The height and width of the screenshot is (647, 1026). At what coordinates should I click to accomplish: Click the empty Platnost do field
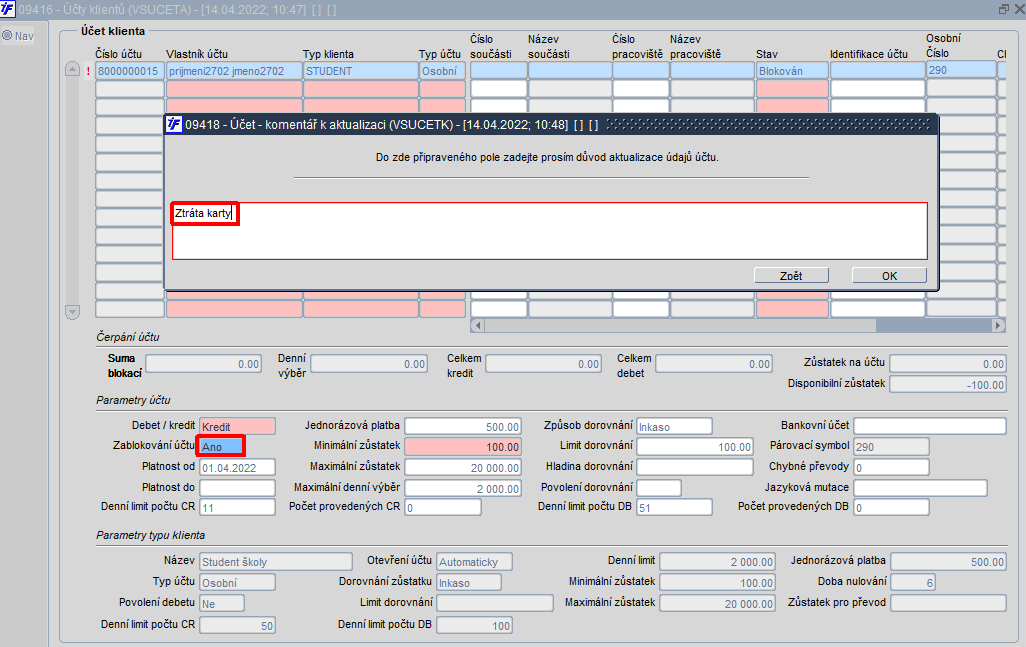click(x=238, y=488)
